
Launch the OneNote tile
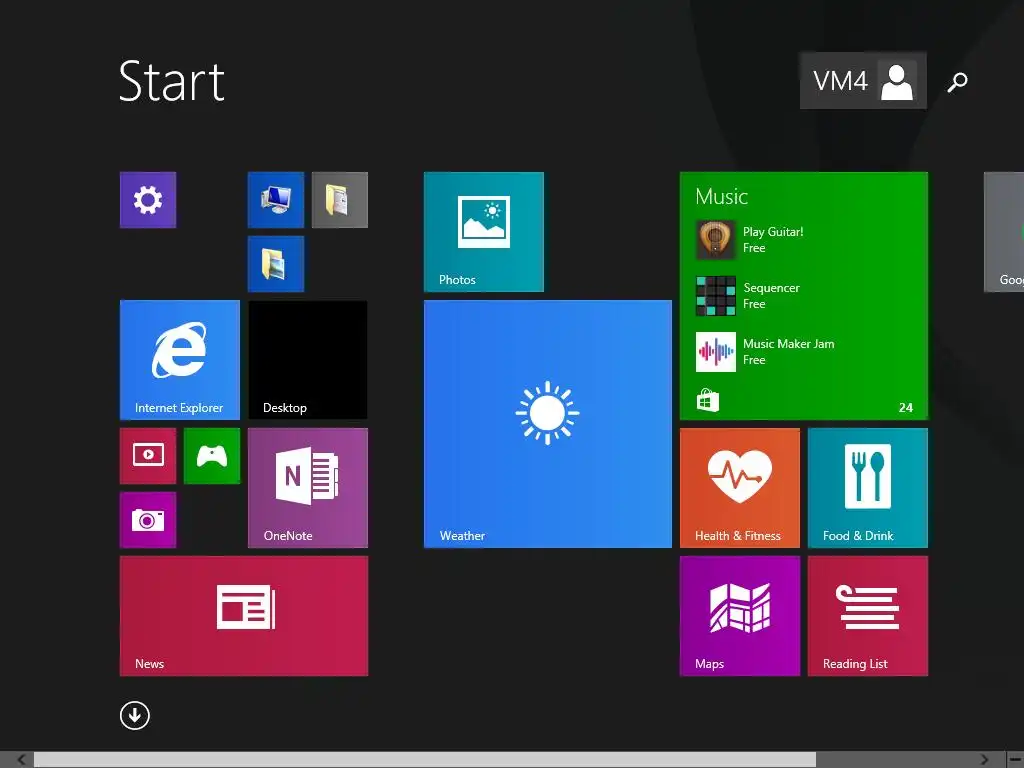308,488
